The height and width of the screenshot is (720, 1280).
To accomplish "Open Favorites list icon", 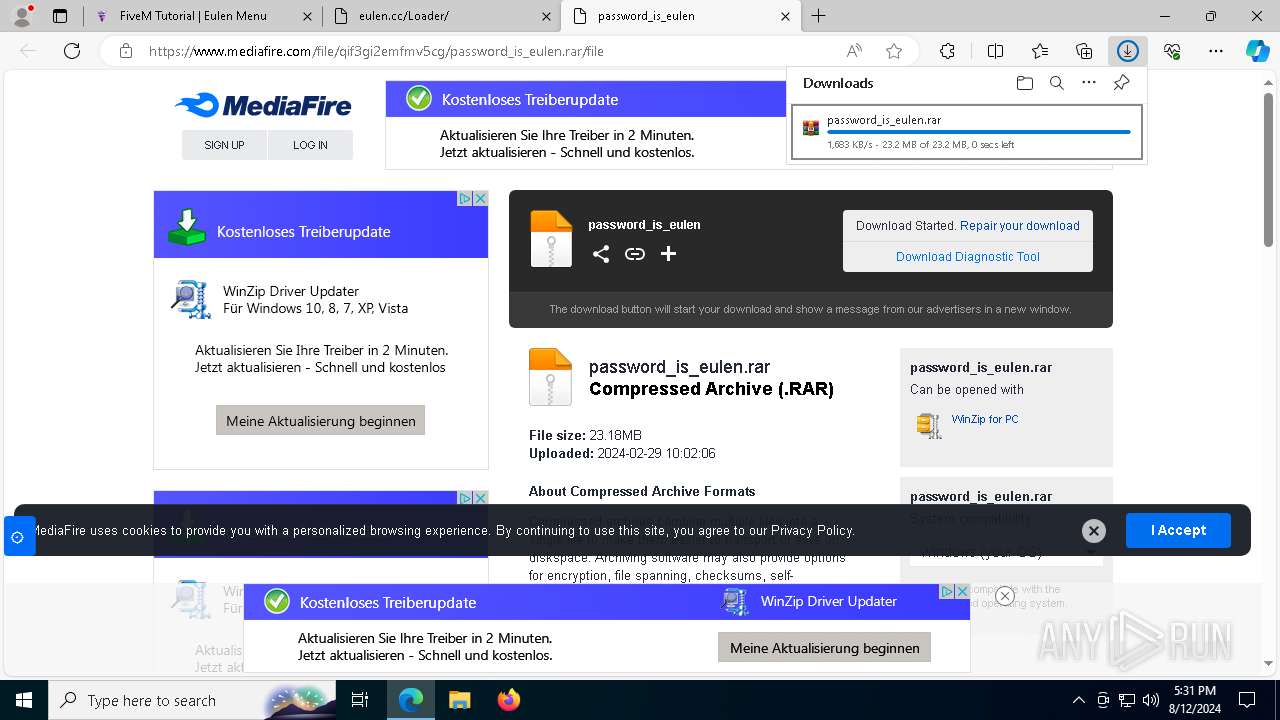I will 1040,51.
